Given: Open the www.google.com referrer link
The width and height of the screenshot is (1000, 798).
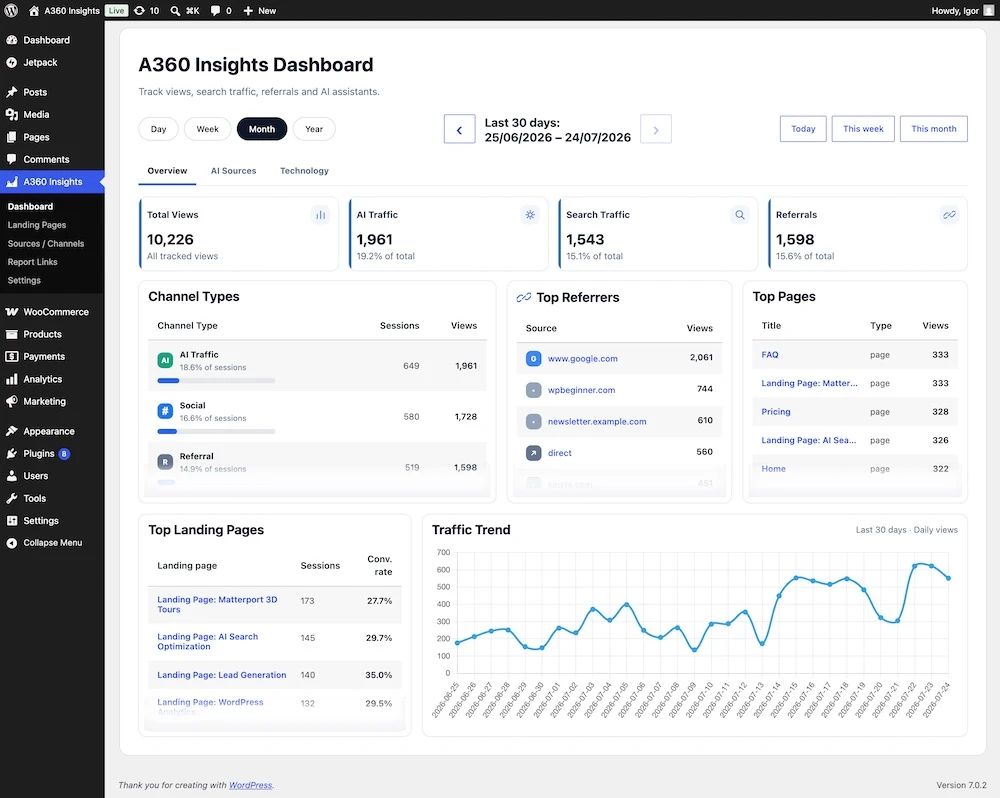Looking at the screenshot, I should click(x=582, y=358).
